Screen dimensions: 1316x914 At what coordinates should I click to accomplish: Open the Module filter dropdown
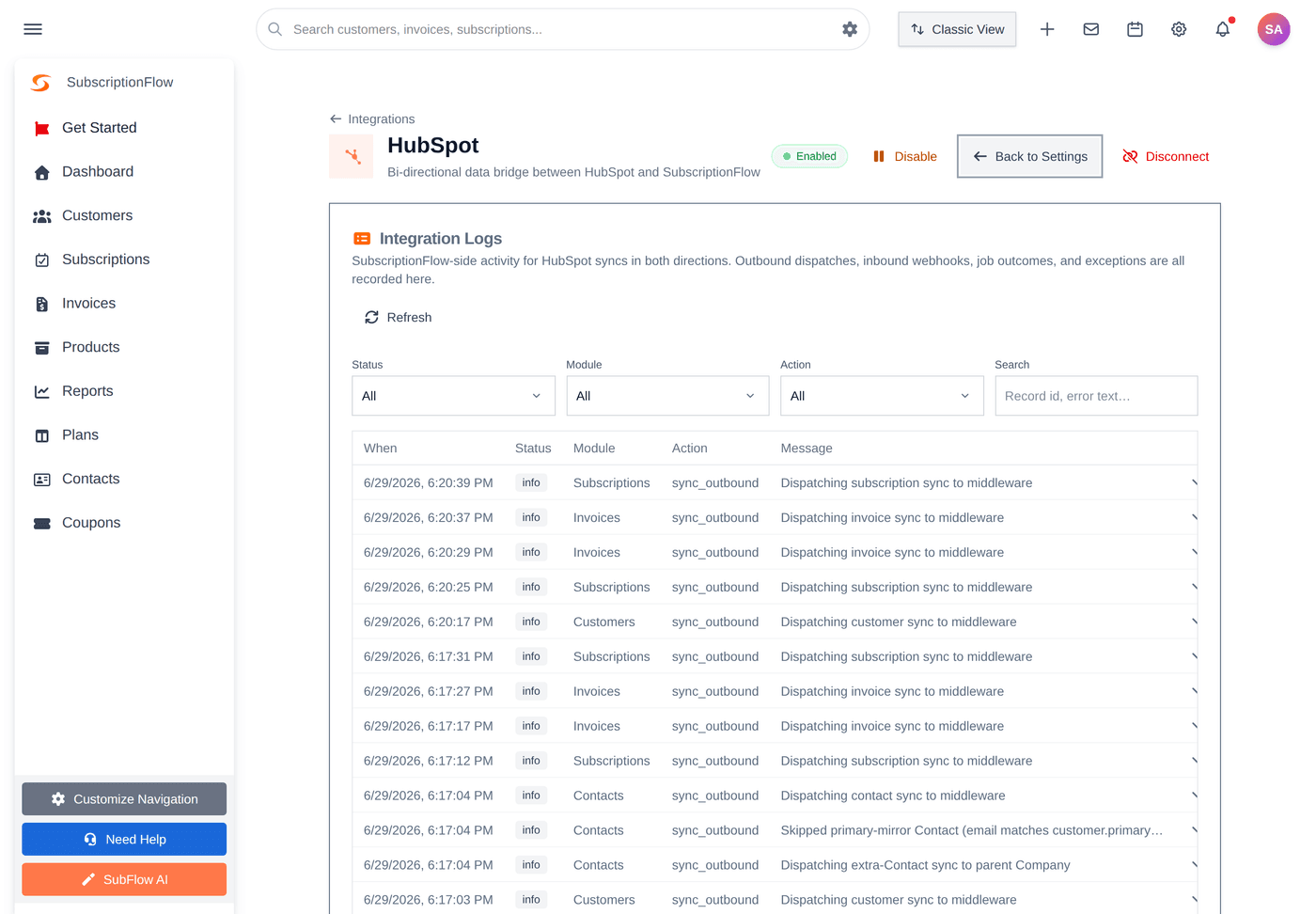(667, 396)
